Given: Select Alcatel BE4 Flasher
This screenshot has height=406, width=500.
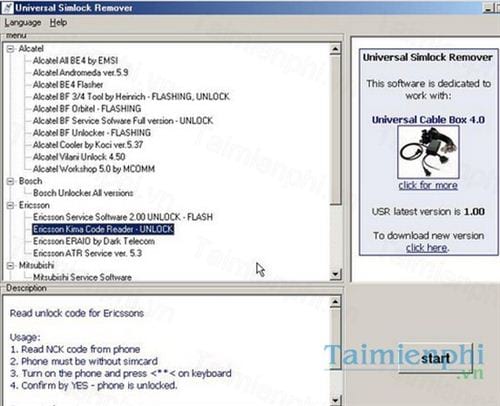Looking at the screenshot, I should click(x=68, y=85).
